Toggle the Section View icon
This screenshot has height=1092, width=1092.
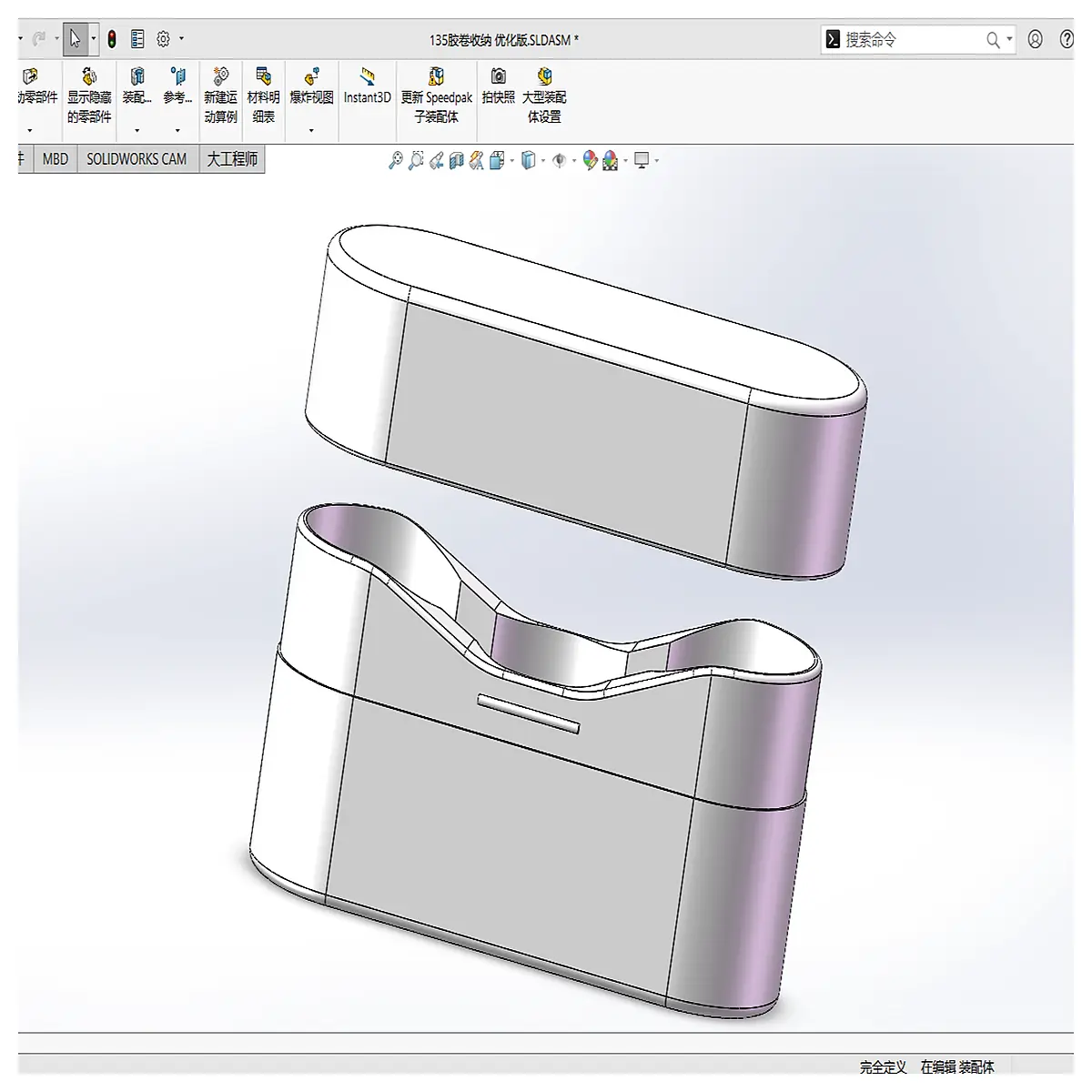pyautogui.click(x=457, y=161)
